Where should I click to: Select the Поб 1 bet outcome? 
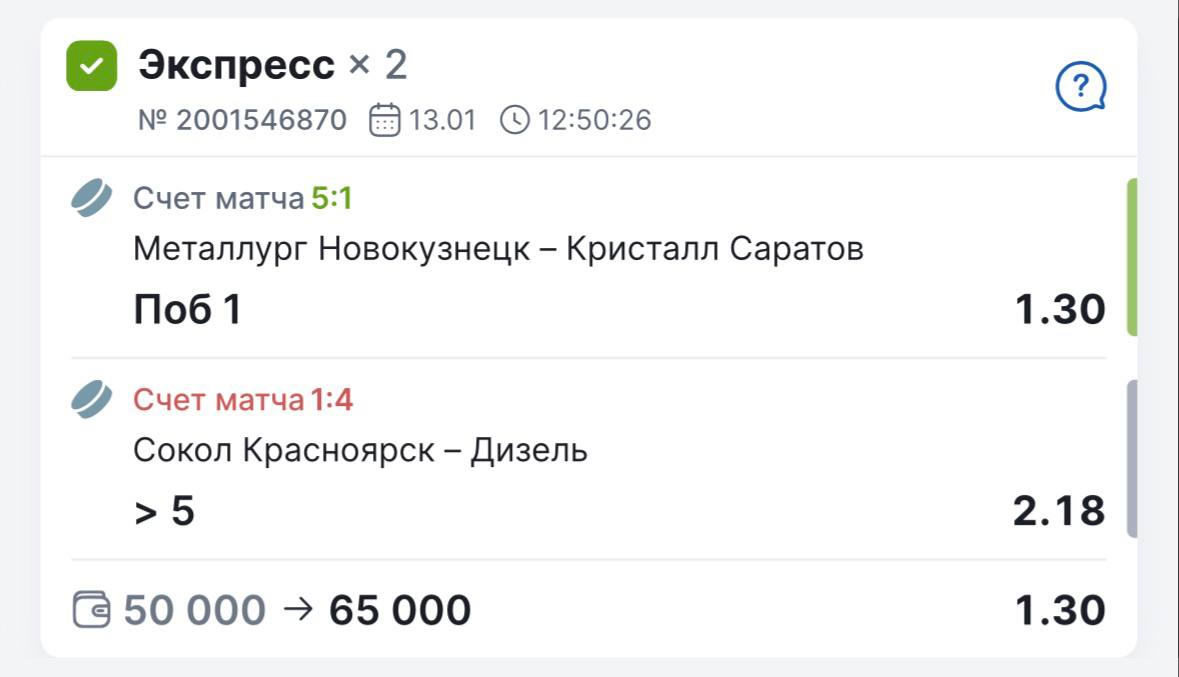pos(188,310)
